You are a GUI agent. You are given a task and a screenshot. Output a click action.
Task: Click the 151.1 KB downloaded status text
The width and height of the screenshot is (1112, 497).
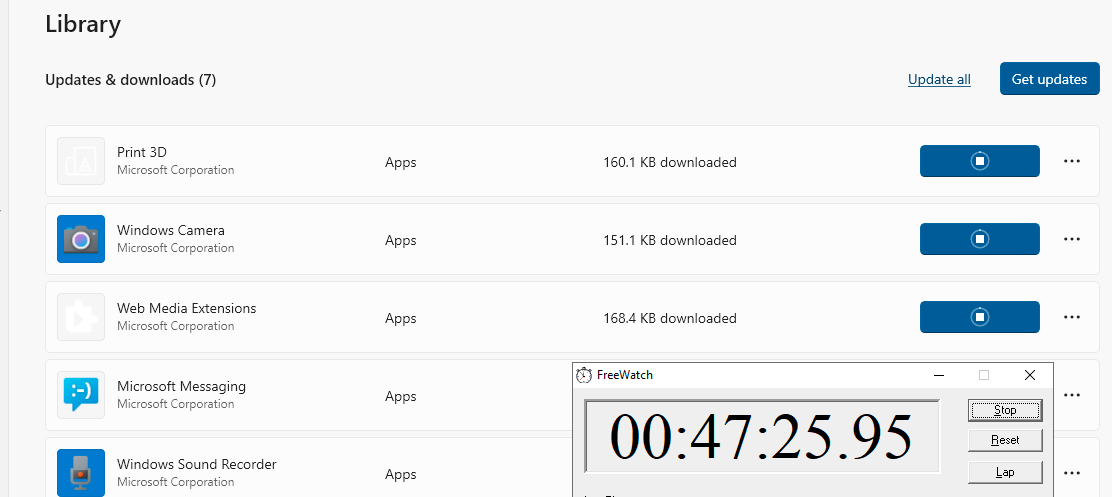[x=670, y=240]
